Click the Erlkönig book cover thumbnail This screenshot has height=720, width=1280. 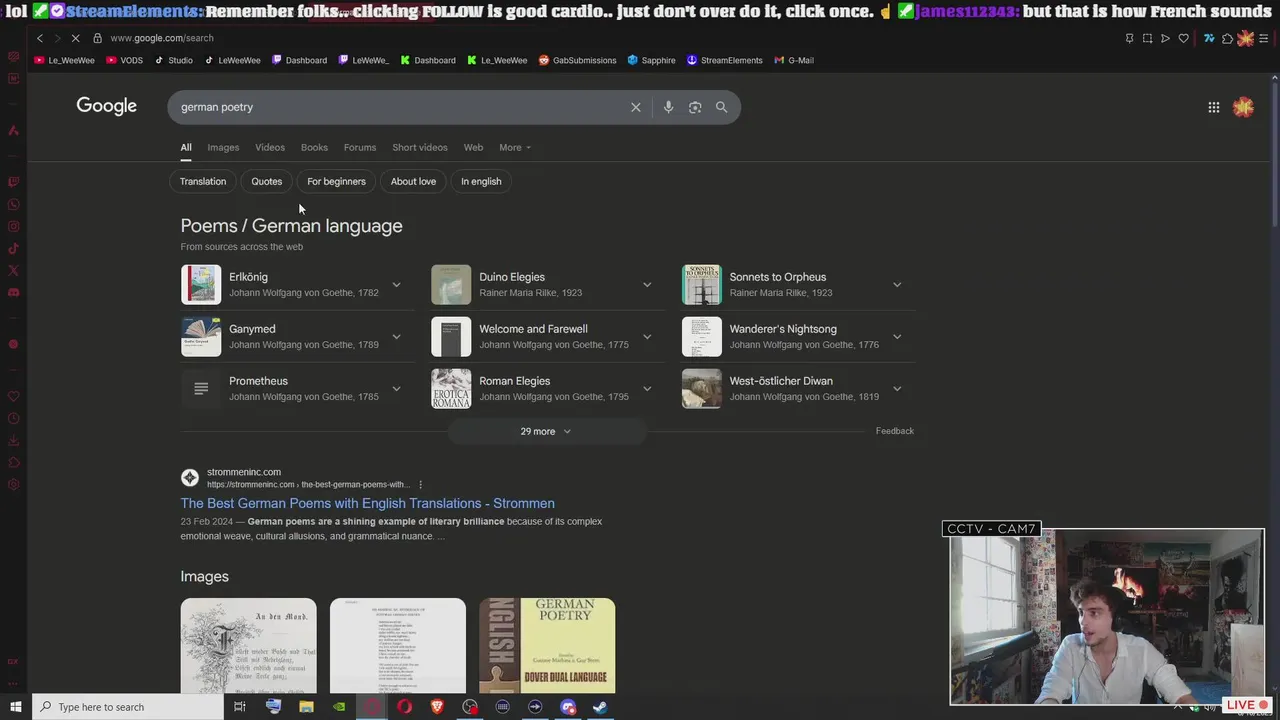[x=201, y=285]
